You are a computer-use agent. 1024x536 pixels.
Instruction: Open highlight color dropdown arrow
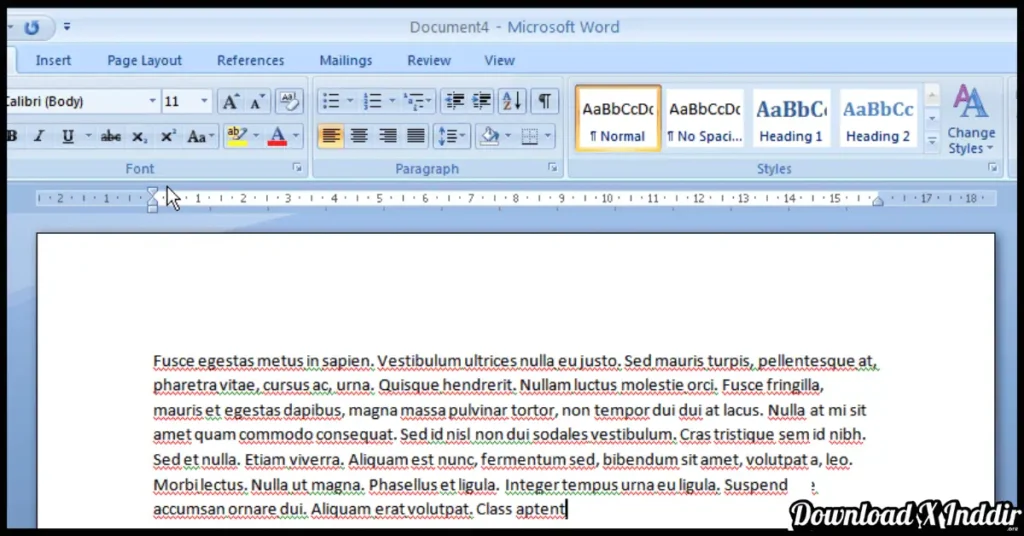(x=256, y=136)
